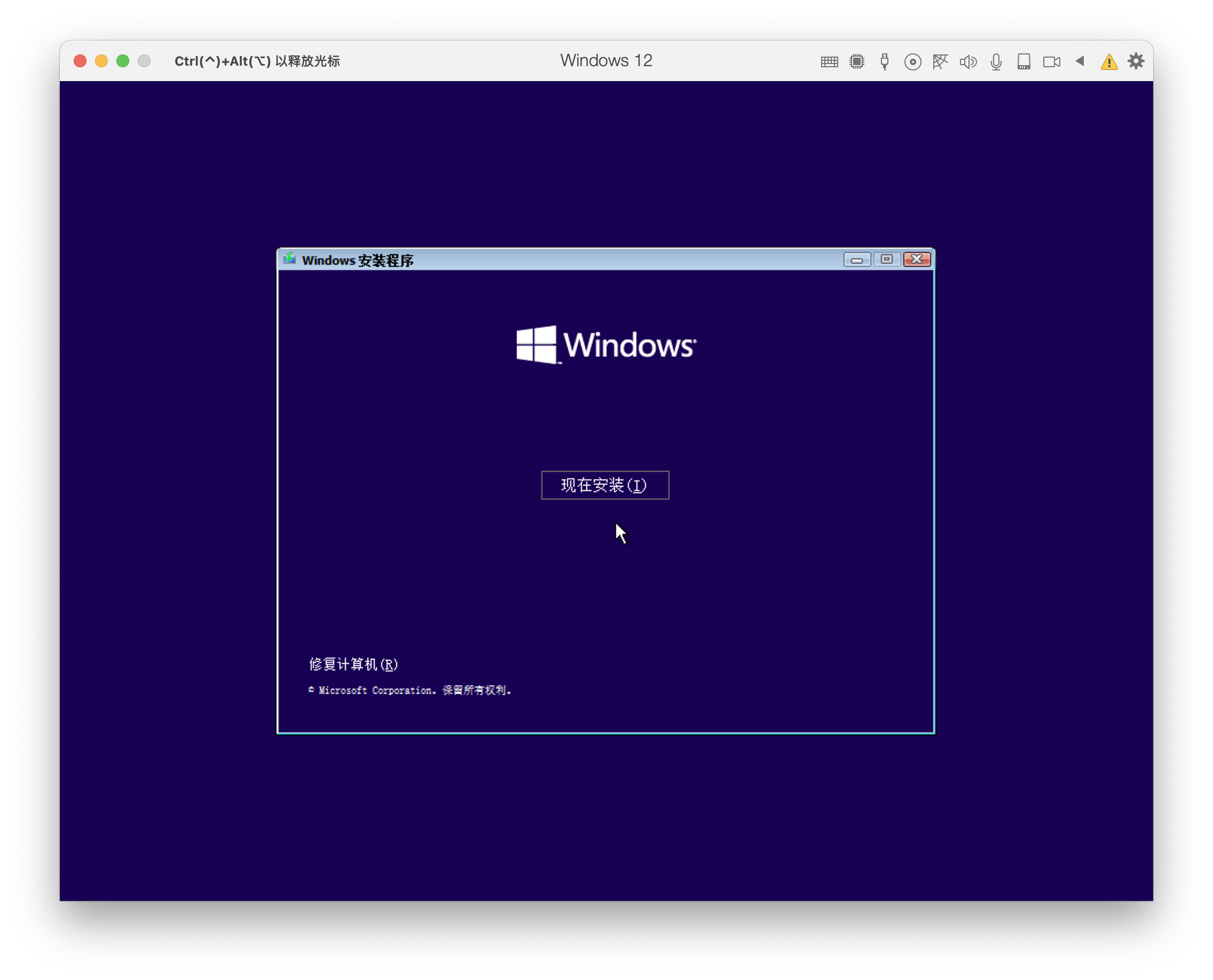Click the Windows 12 title bar label
1213x980 pixels.
[x=605, y=60]
